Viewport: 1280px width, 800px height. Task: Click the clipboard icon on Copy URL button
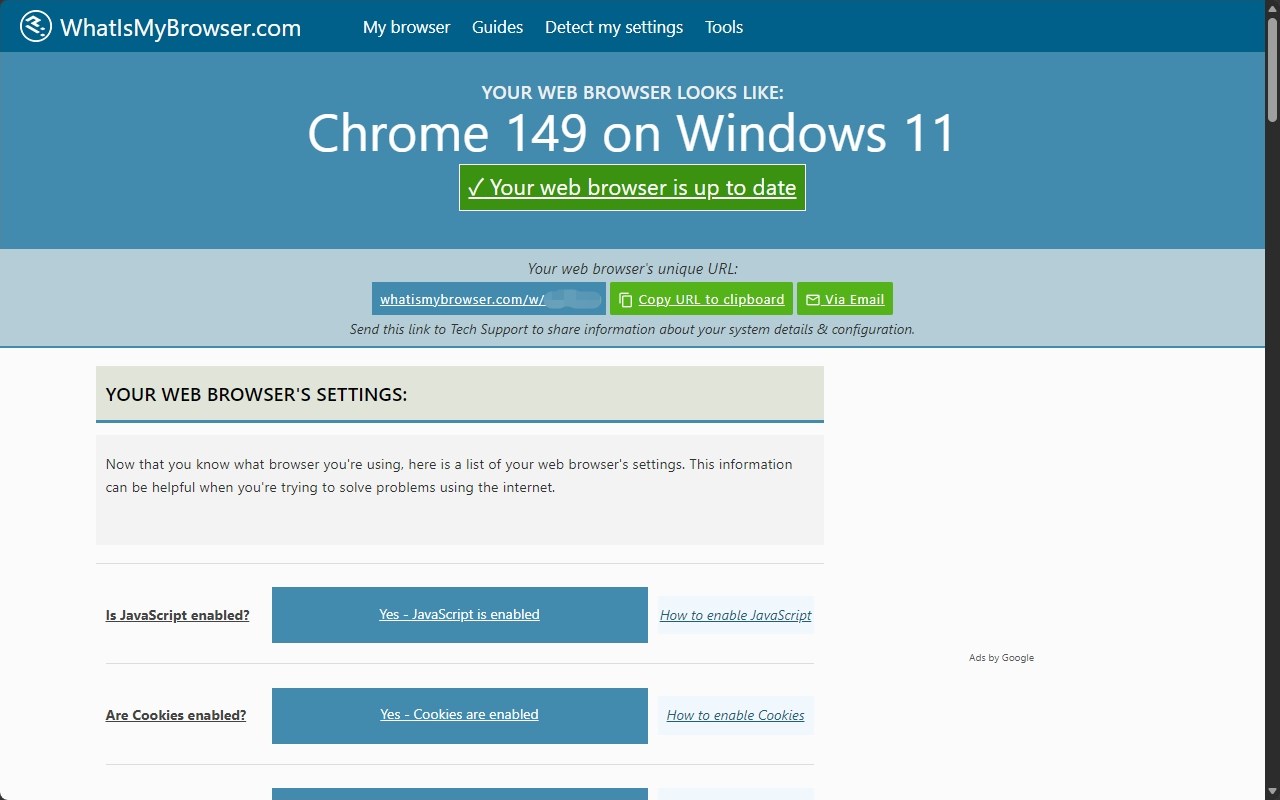pos(626,300)
